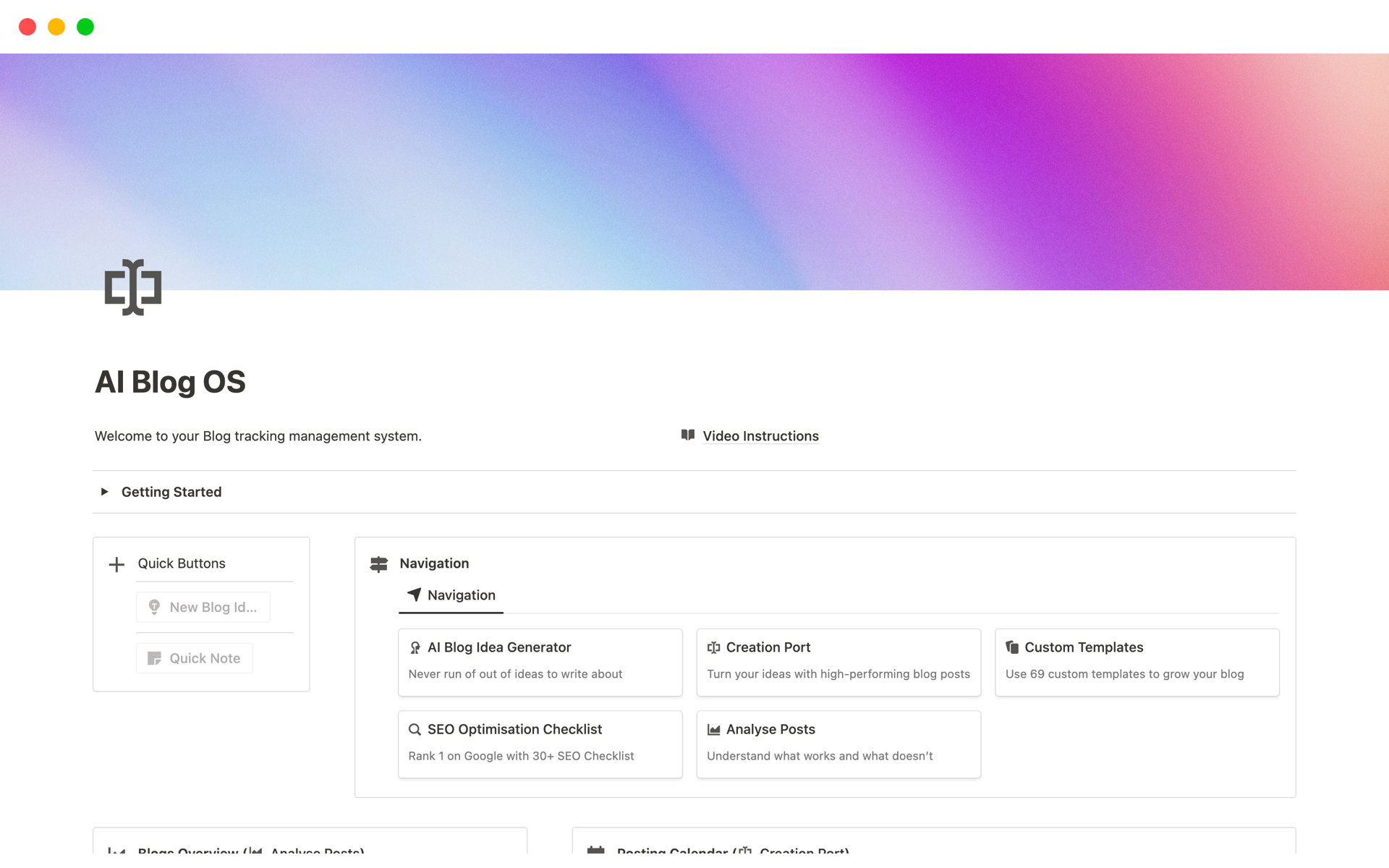
Task: Click the chart icon on Analyse Posts card
Action: coord(713,729)
